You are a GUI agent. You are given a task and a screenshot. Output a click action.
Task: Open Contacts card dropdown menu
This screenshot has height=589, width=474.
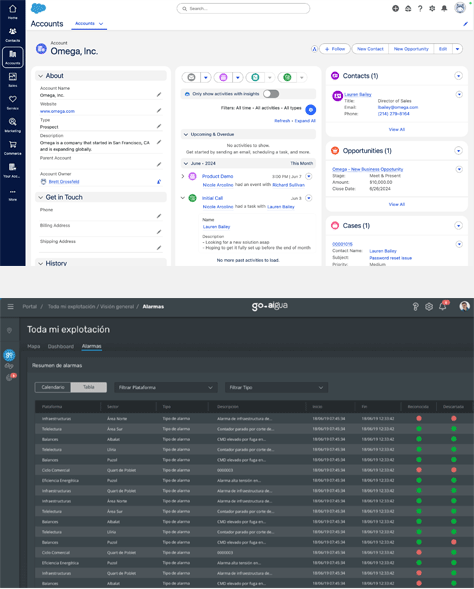458,76
